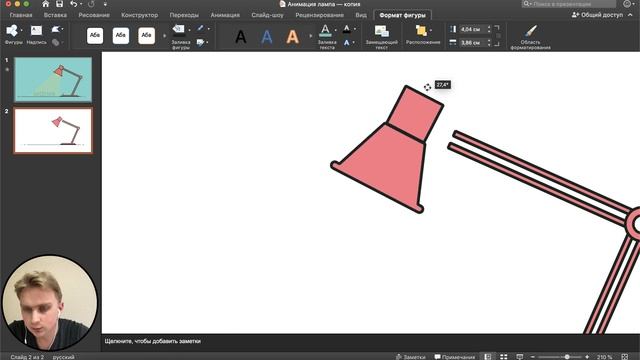The image size is (640, 360).
Task: Select the Формат фигуры tab
Action: pos(402,15)
